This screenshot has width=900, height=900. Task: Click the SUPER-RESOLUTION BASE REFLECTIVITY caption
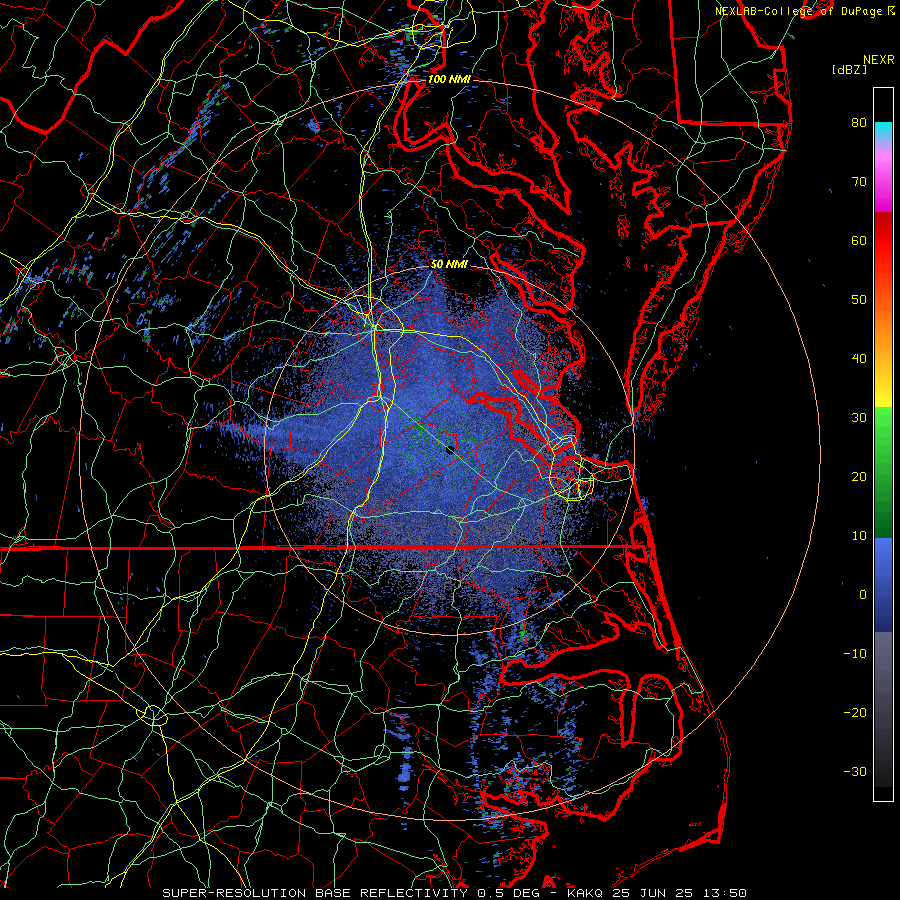tap(315, 893)
